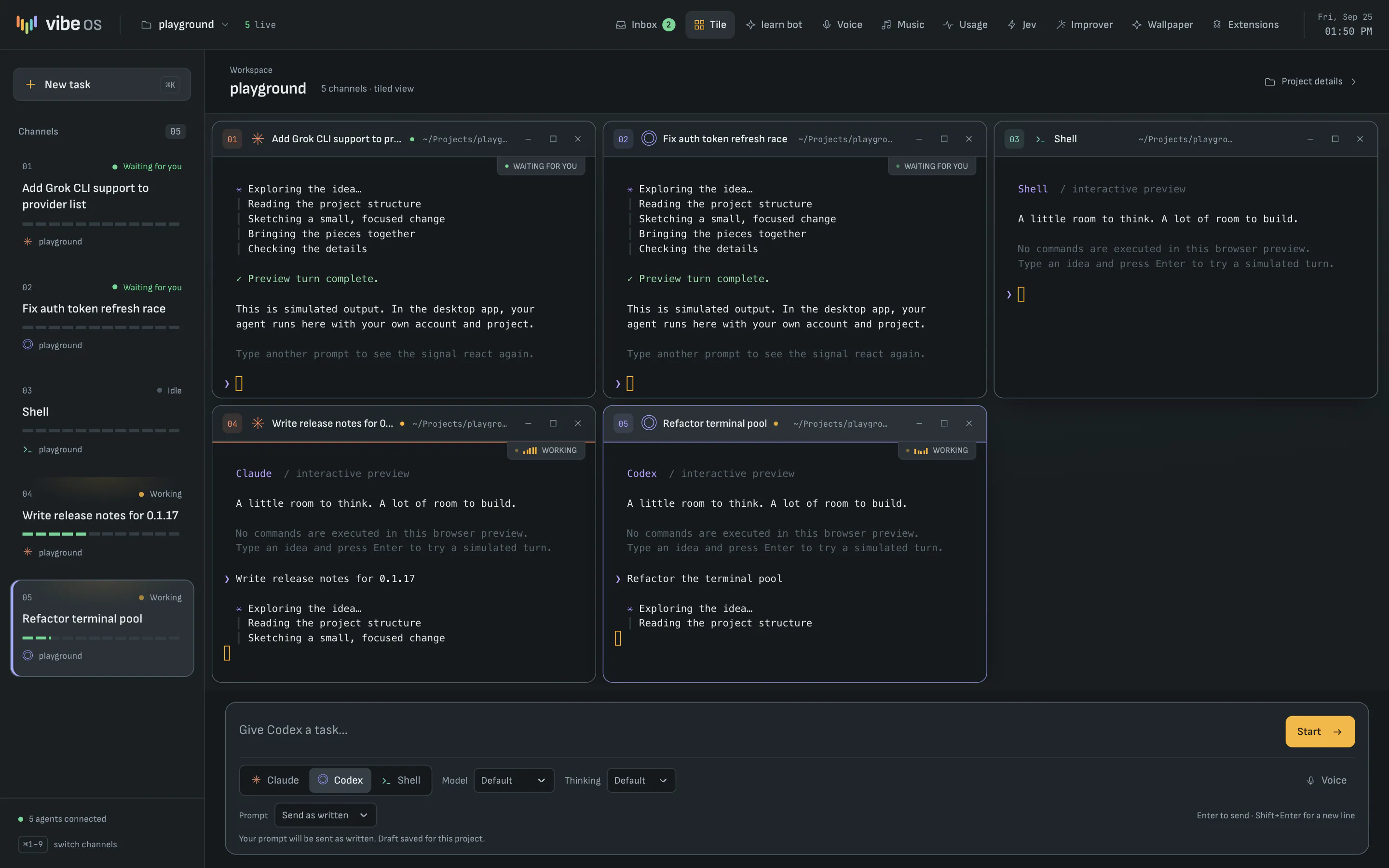Open learn bot
The width and height of the screenshot is (1389, 868).
pyautogui.click(x=774, y=25)
